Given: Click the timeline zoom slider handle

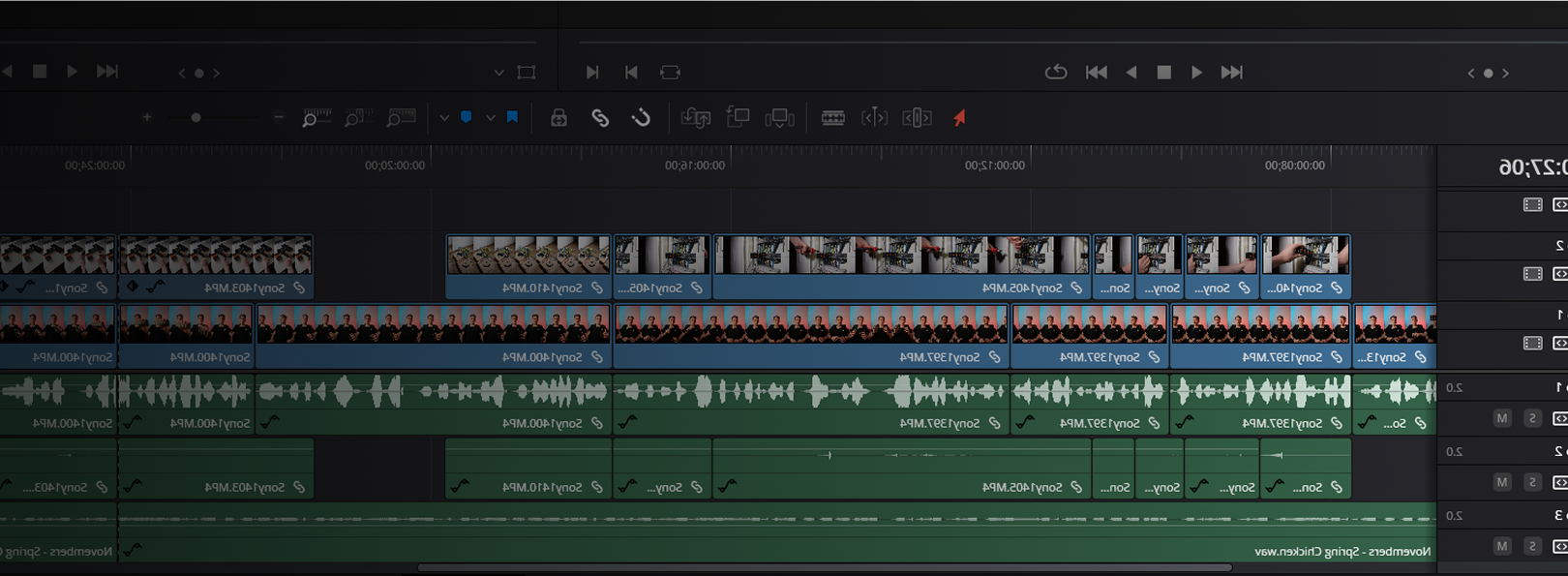Looking at the screenshot, I should [x=196, y=118].
